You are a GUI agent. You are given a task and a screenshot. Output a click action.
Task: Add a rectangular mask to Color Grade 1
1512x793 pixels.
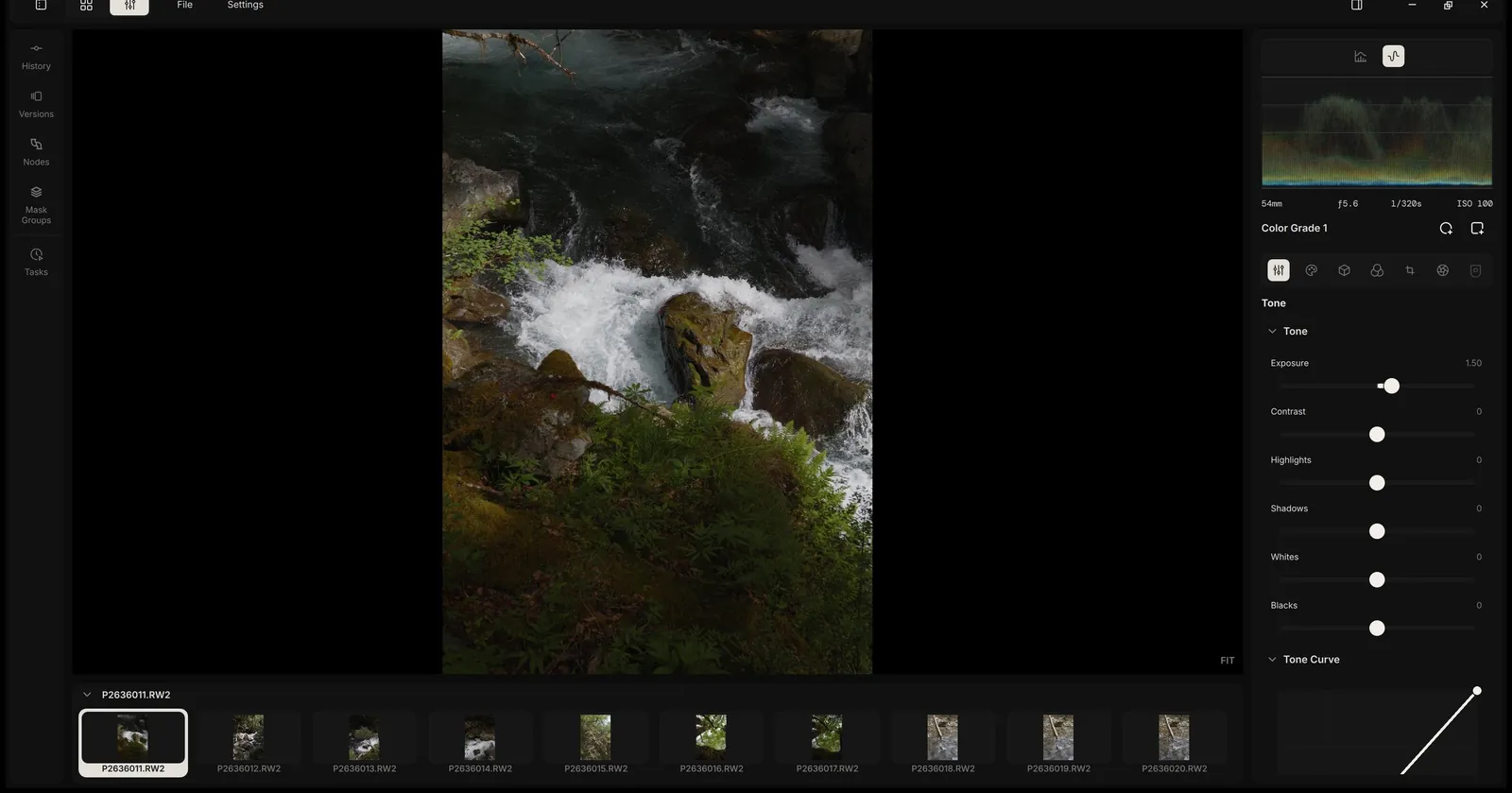(x=1477, y=228)
